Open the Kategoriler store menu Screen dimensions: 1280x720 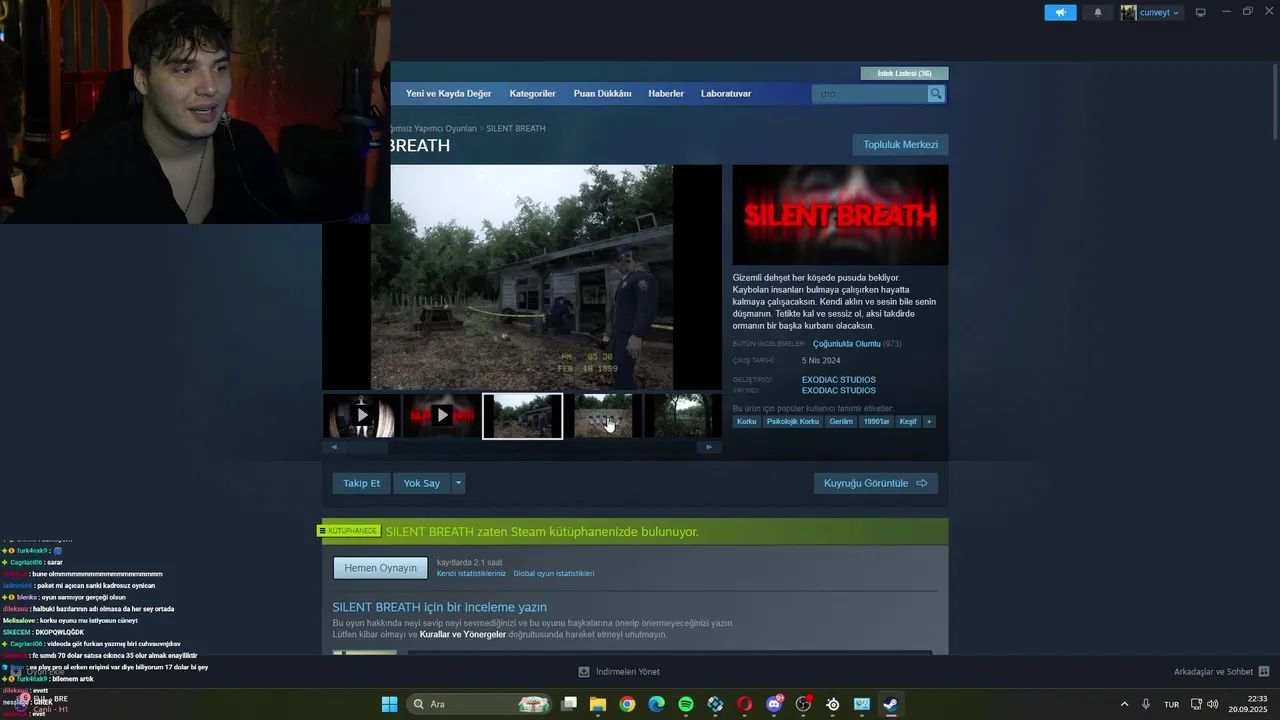tap(532, 94)
